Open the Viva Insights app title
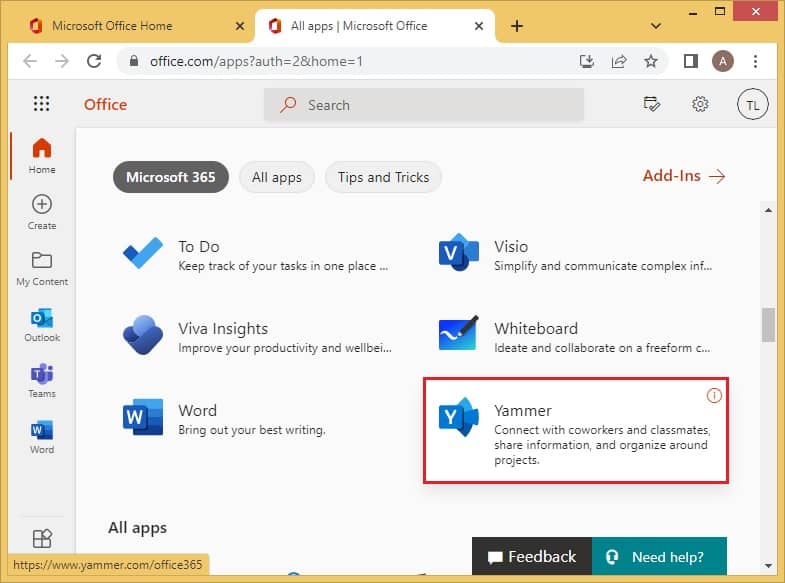785x583 pixels. [223, 329]
